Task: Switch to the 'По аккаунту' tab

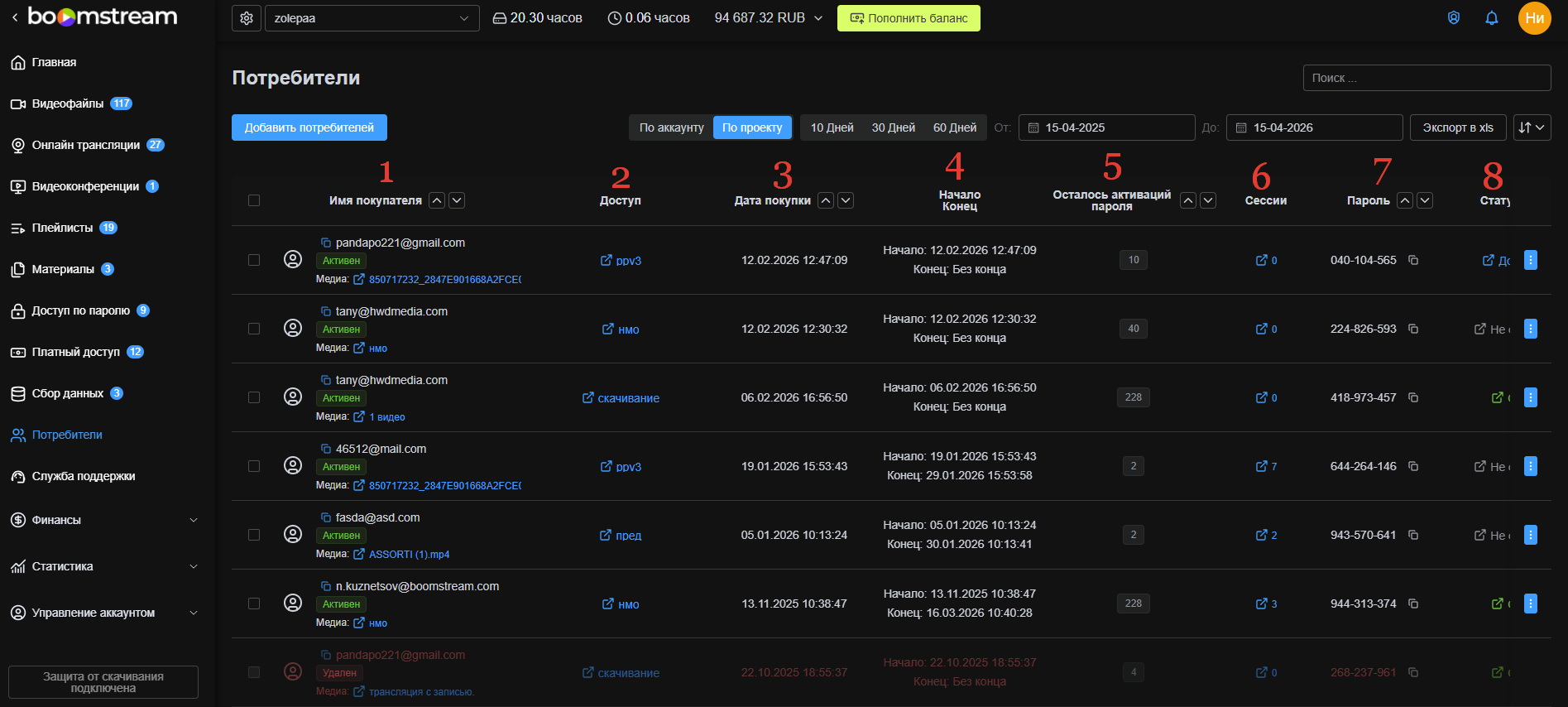Action: click(672, 127)
